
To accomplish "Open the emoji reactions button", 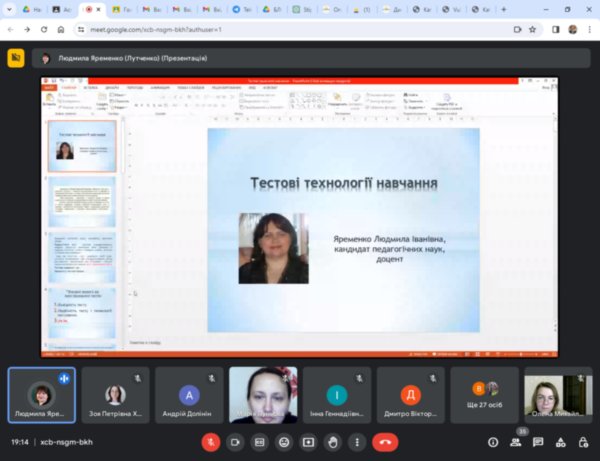I will 285,441.
